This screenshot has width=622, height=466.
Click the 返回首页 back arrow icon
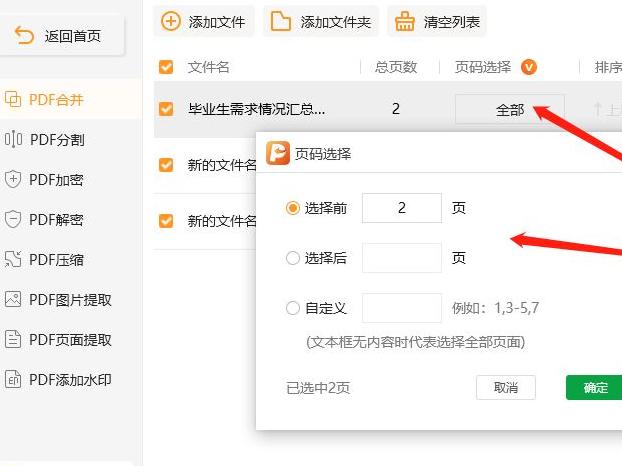click(x=24, y=35)
